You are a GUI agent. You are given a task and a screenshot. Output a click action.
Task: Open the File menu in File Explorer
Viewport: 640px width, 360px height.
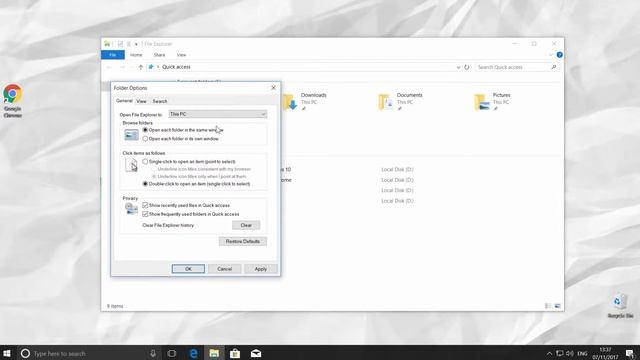(113, 55)
